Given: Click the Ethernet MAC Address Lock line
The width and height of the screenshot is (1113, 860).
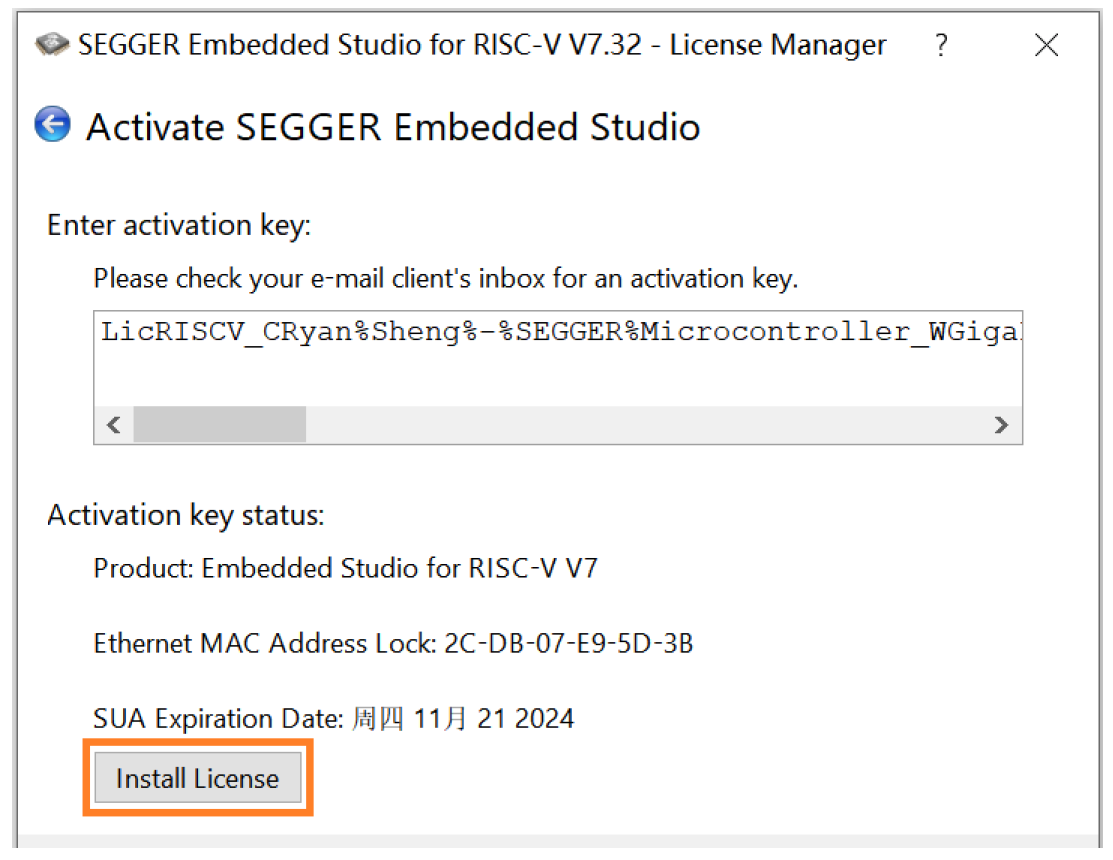Looking at the screenshot, I should 393,643.
